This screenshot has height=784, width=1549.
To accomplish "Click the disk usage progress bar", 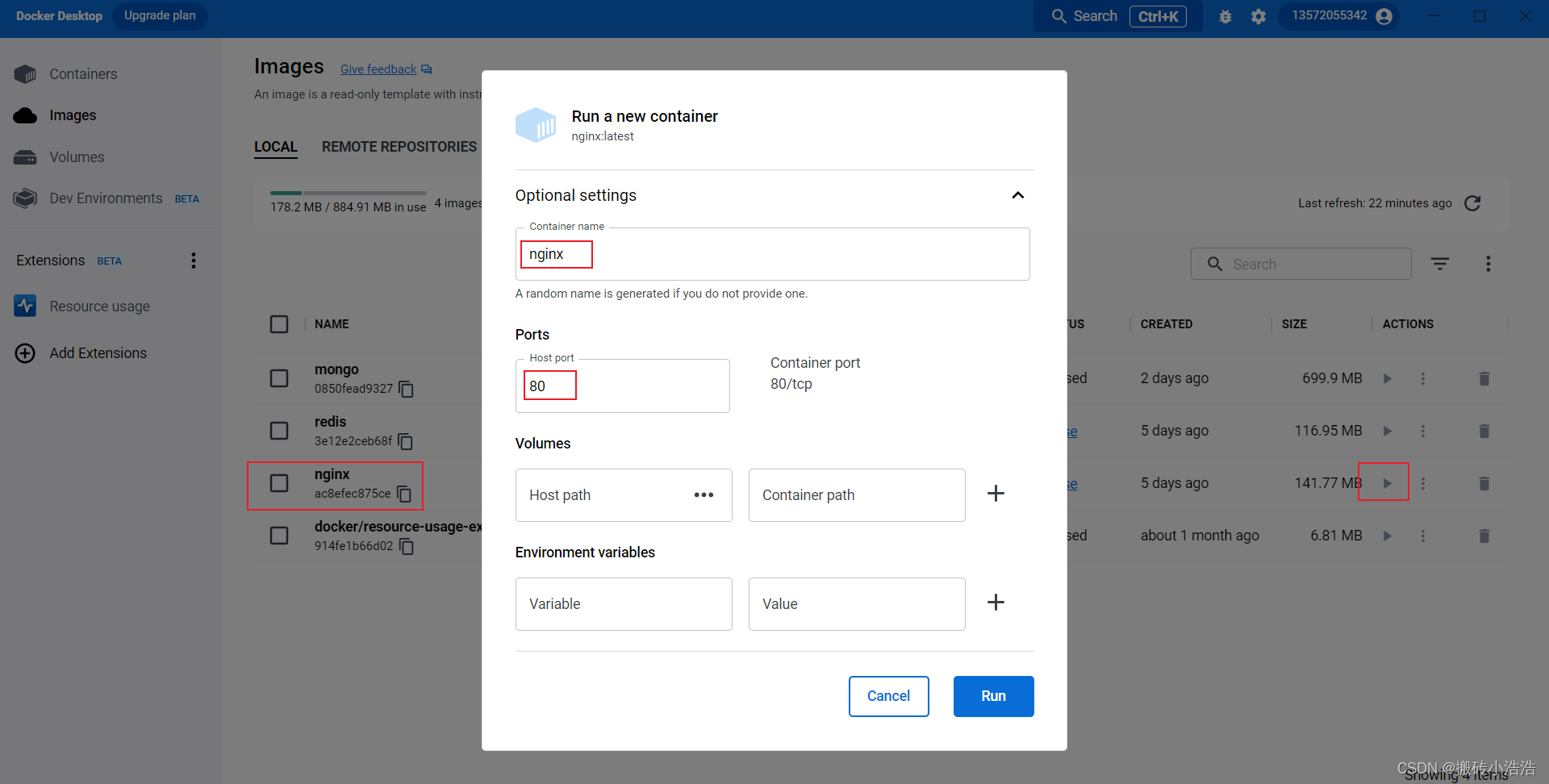I will pos(348,193).
